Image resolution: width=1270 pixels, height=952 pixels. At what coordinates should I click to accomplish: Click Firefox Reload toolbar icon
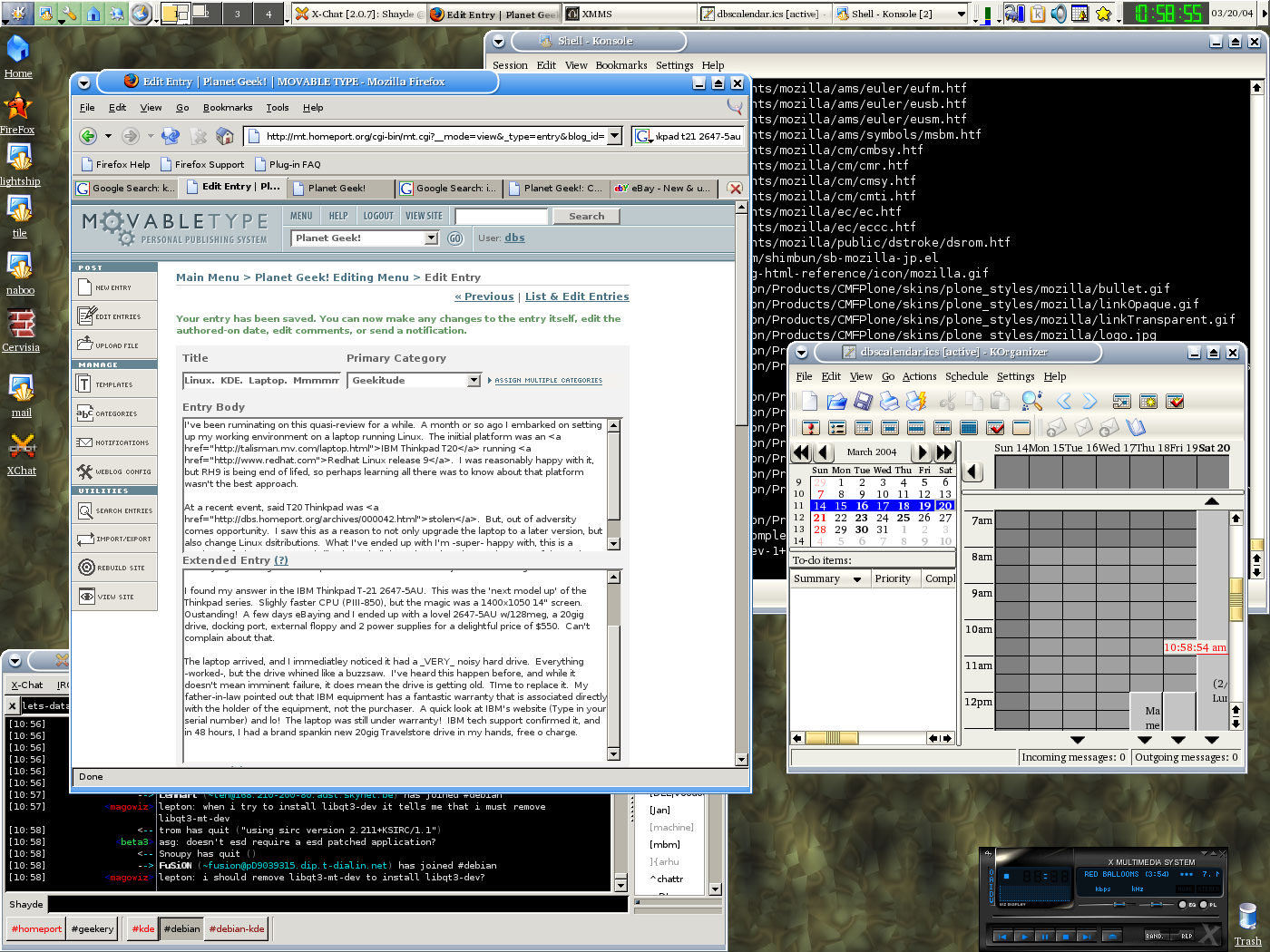click(170, 136)
